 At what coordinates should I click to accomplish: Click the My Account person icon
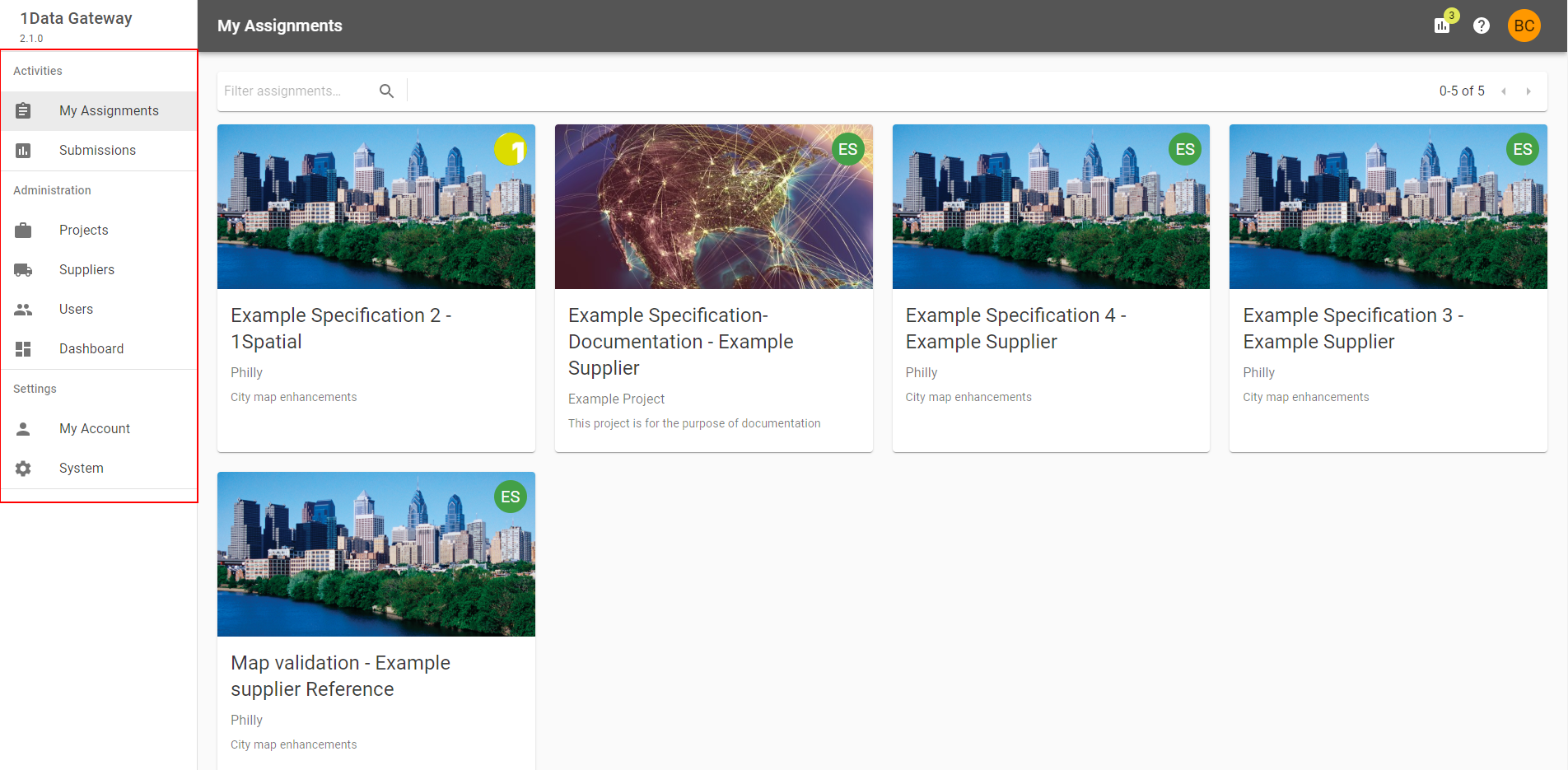(x=23, y=428)
